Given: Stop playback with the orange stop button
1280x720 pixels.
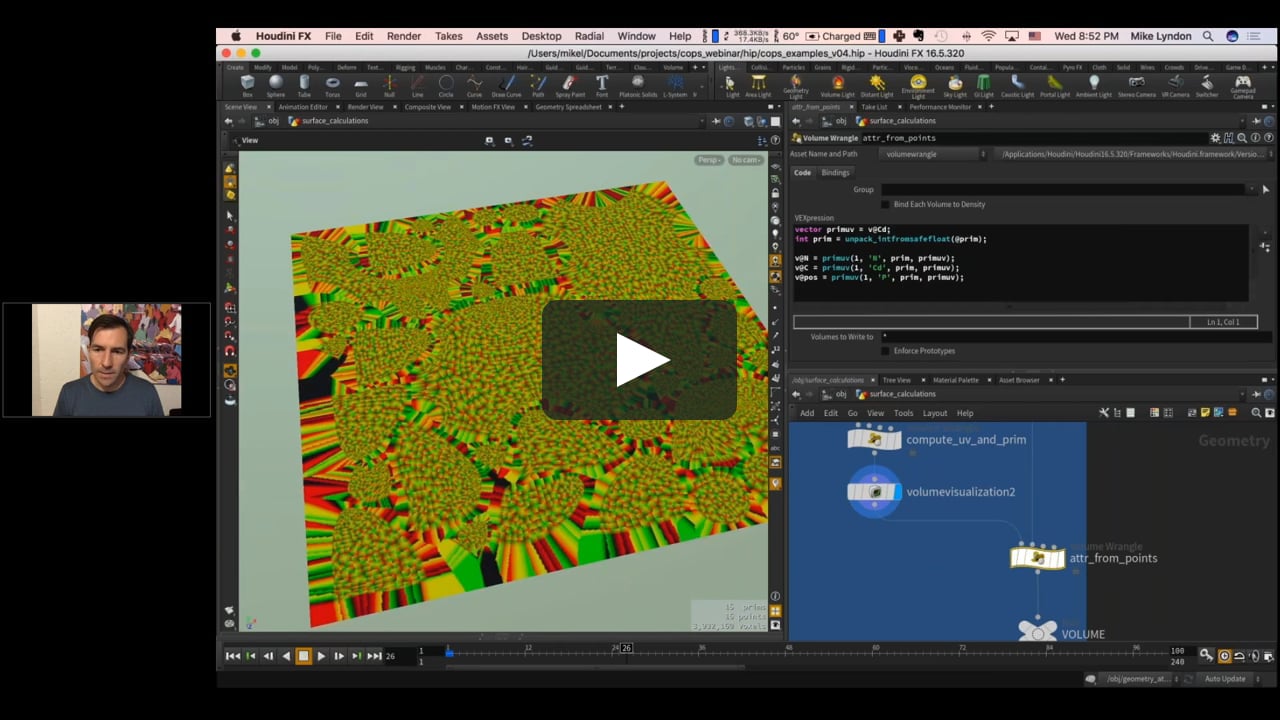Looking at the screenshot, I should 303,656.
